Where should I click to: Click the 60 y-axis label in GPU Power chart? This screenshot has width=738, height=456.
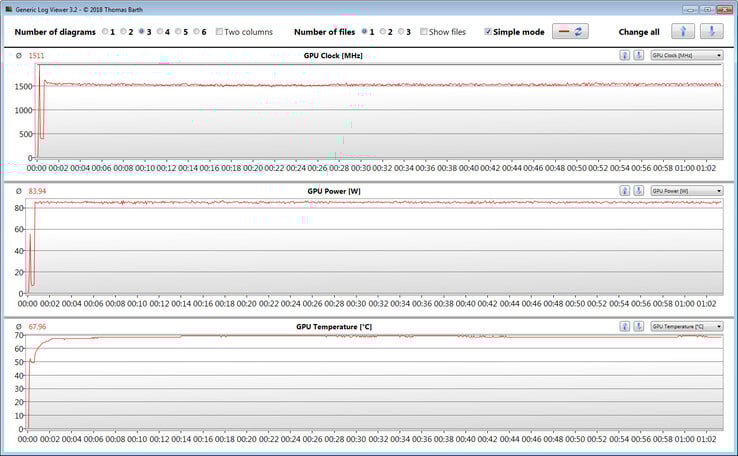[19, 229]
